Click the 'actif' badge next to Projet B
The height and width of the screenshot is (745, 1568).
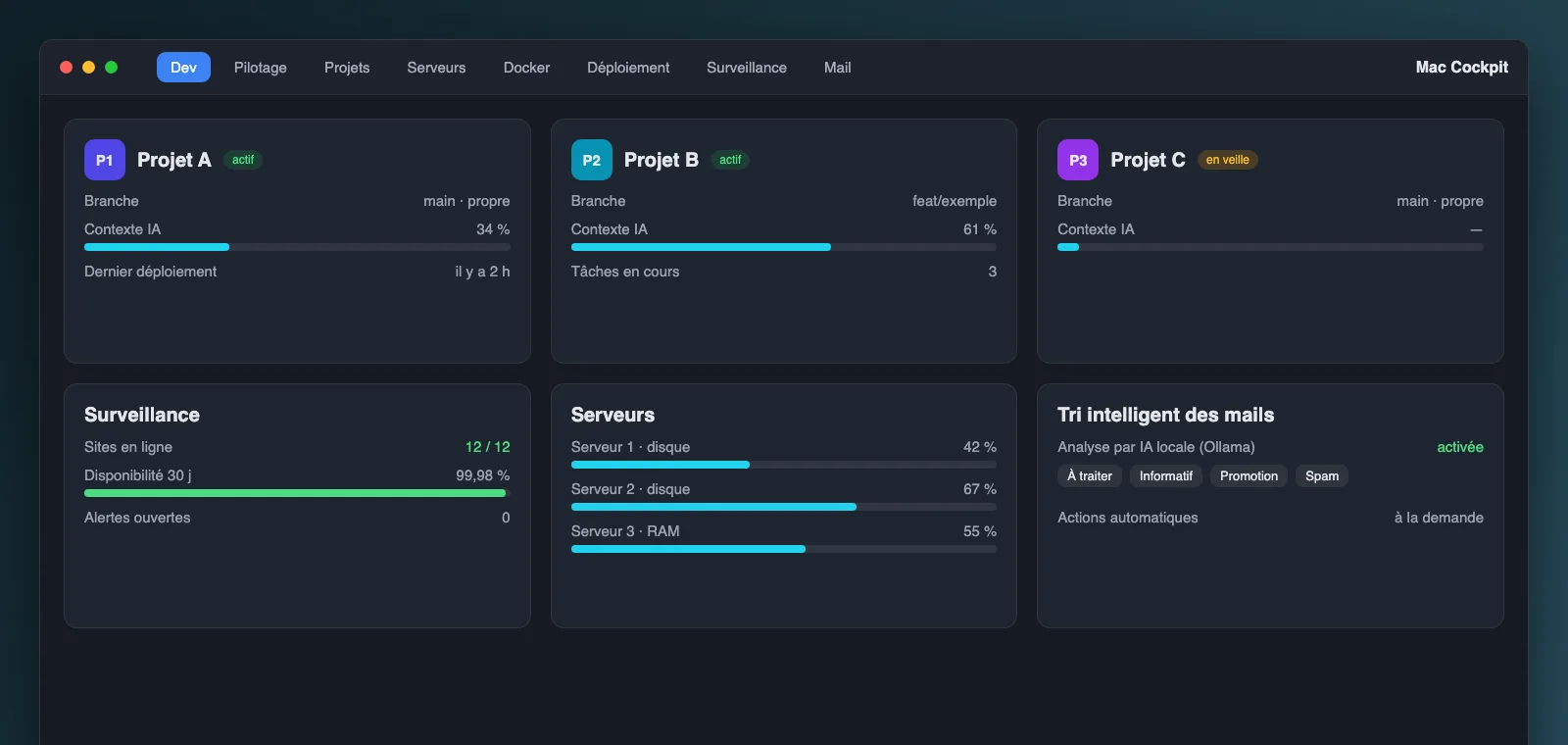[x=730, y=160]
